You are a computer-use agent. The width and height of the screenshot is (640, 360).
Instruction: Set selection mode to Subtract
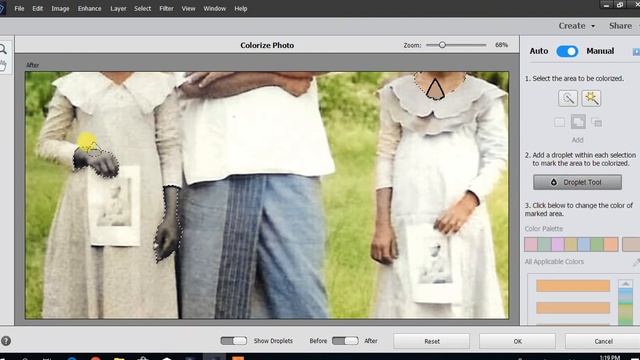[x=596, y=122]
